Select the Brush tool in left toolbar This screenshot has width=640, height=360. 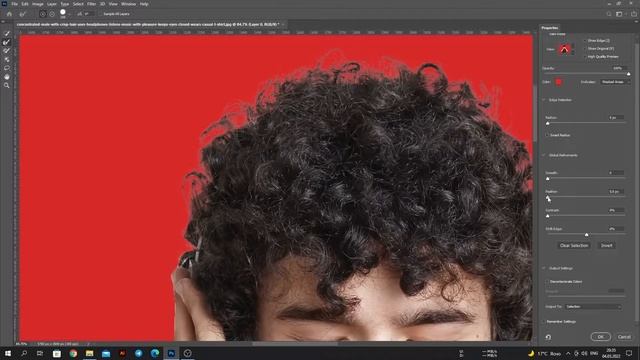click(7, 51)
